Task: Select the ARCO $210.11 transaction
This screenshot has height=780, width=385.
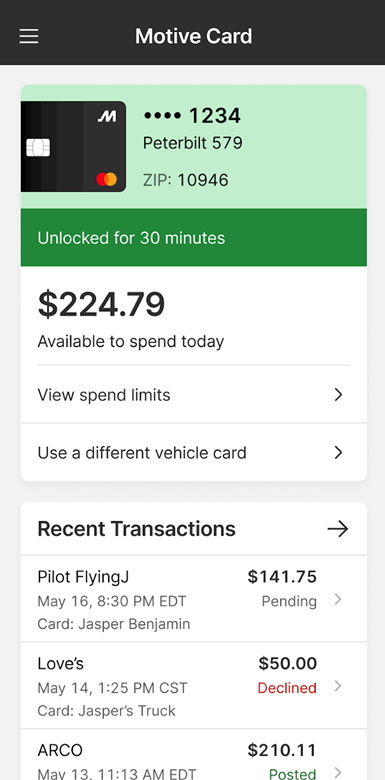Action: pyautogui.click(x=194, y=755)
